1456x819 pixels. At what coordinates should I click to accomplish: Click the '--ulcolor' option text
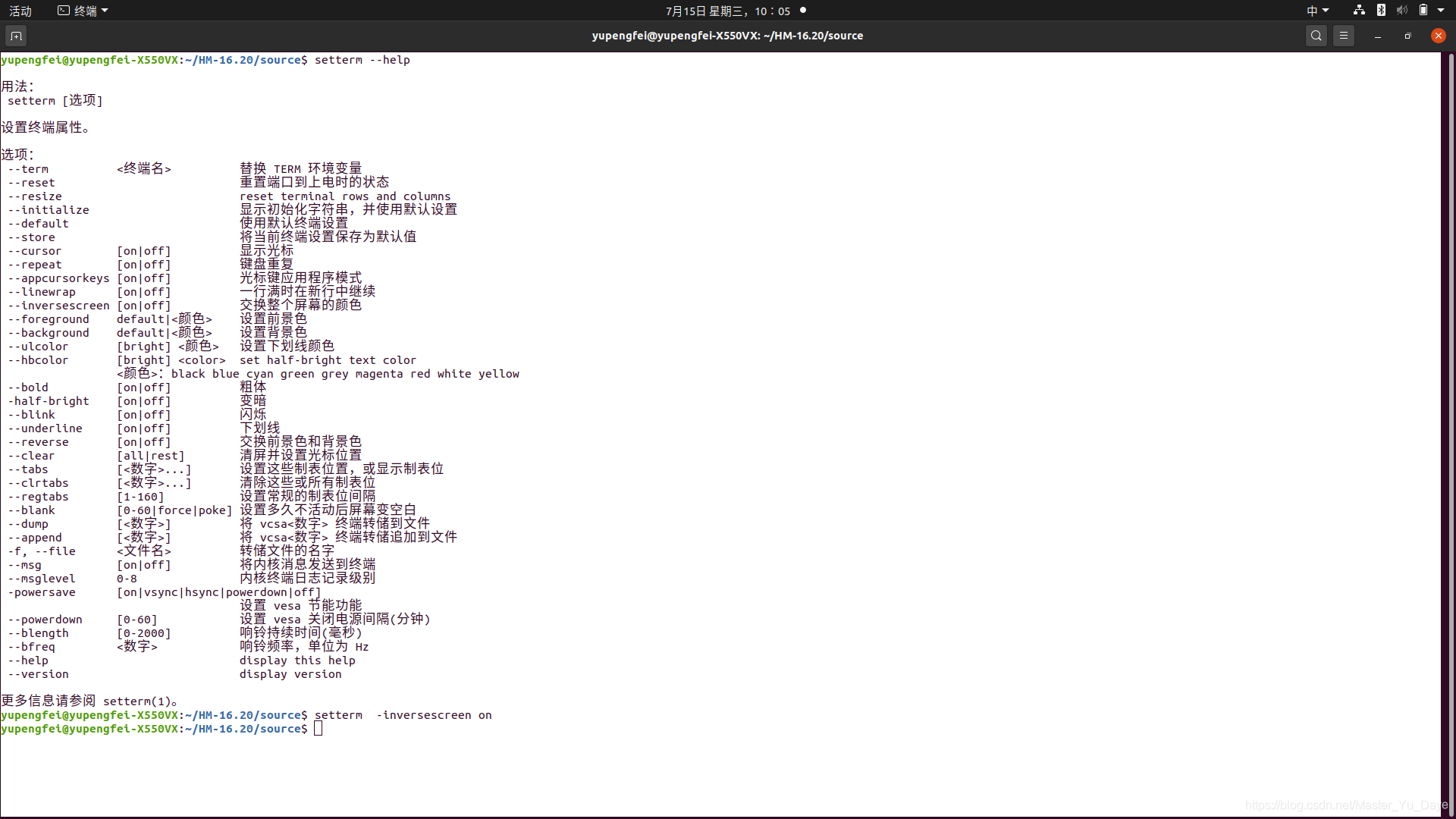[38, 347]
